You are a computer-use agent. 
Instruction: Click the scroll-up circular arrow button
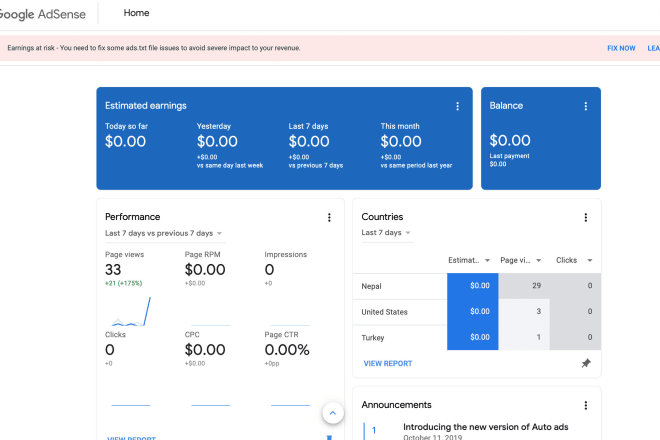pos(333,412)
